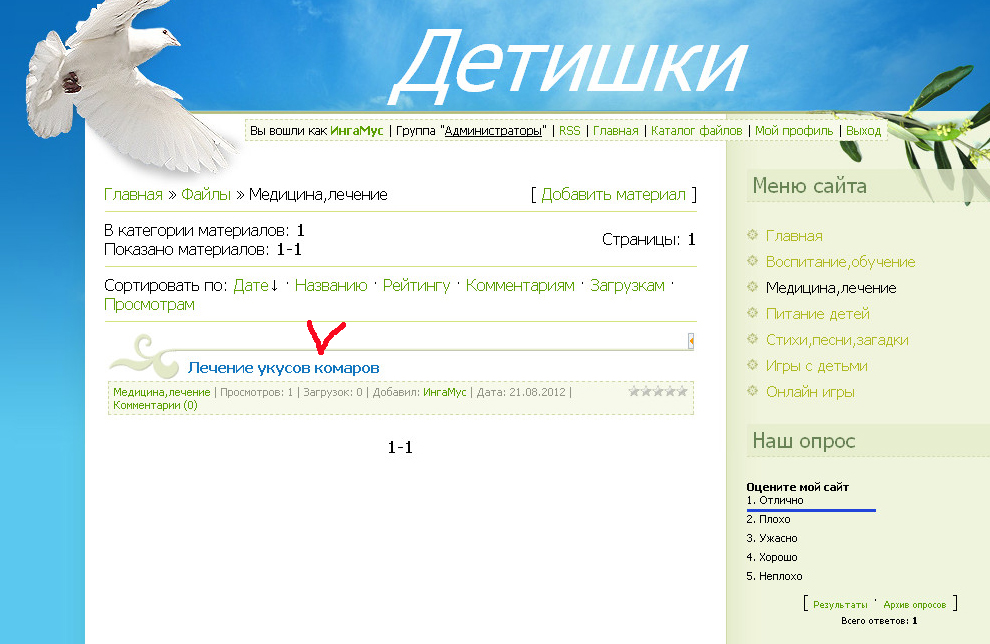990x644 pixels.
Task: View poll 'Результаты'
Action: coord(839,605)
